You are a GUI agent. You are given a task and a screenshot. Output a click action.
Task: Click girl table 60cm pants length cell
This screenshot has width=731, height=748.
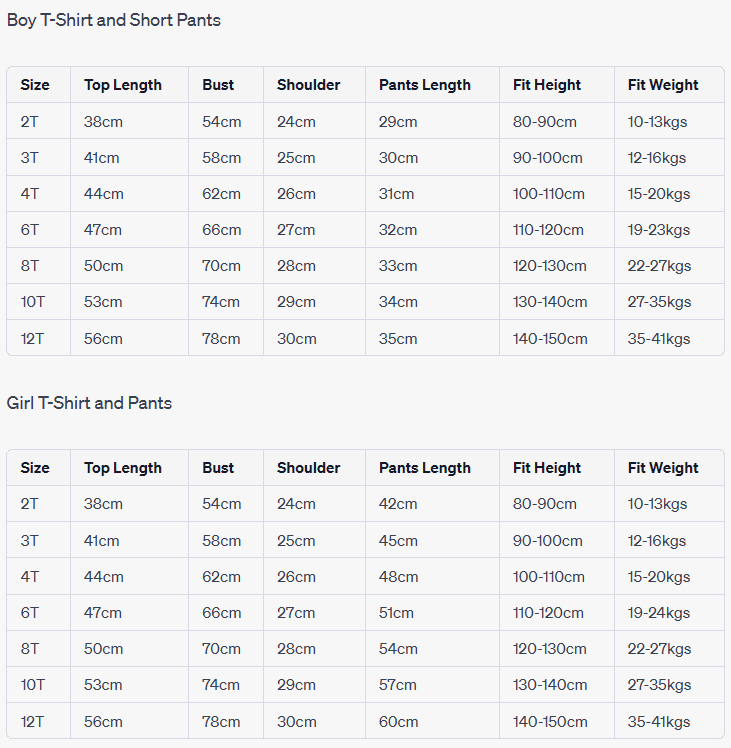point(398,722)
